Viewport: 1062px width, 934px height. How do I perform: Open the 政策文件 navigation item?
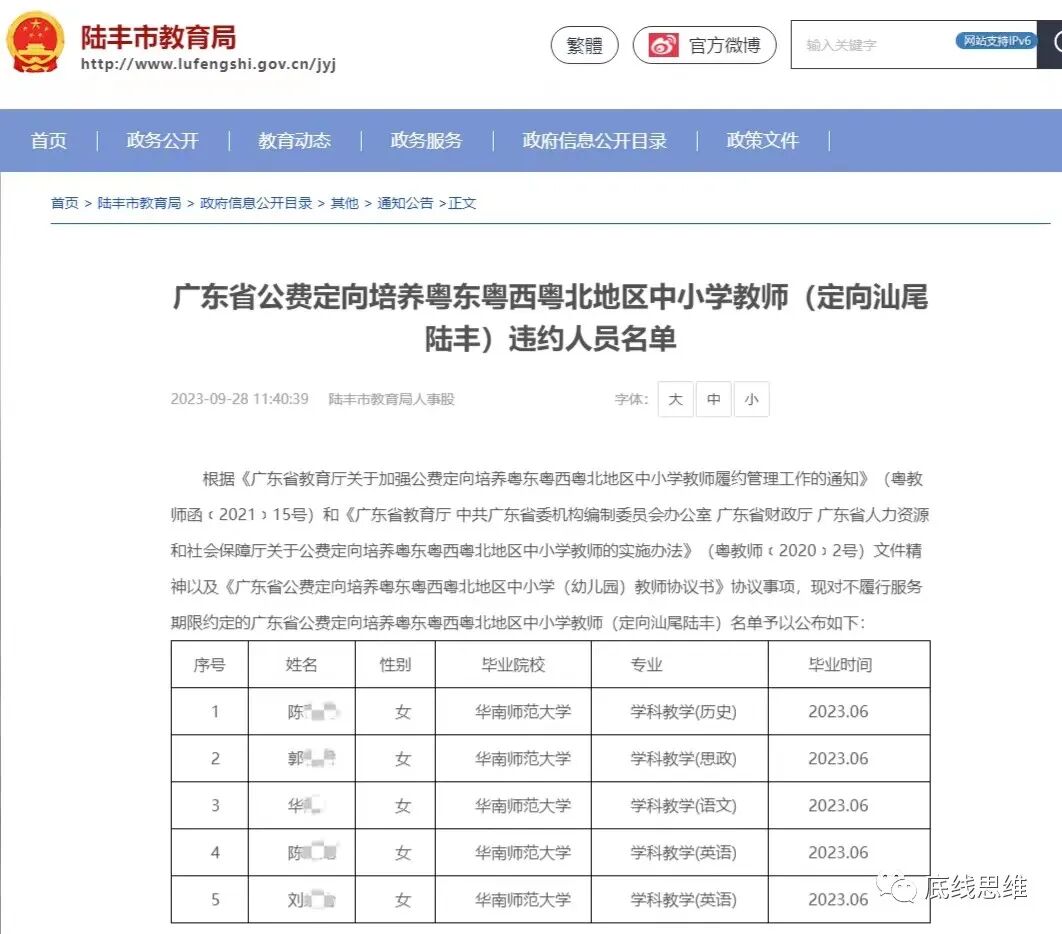(x=763, y=140)
